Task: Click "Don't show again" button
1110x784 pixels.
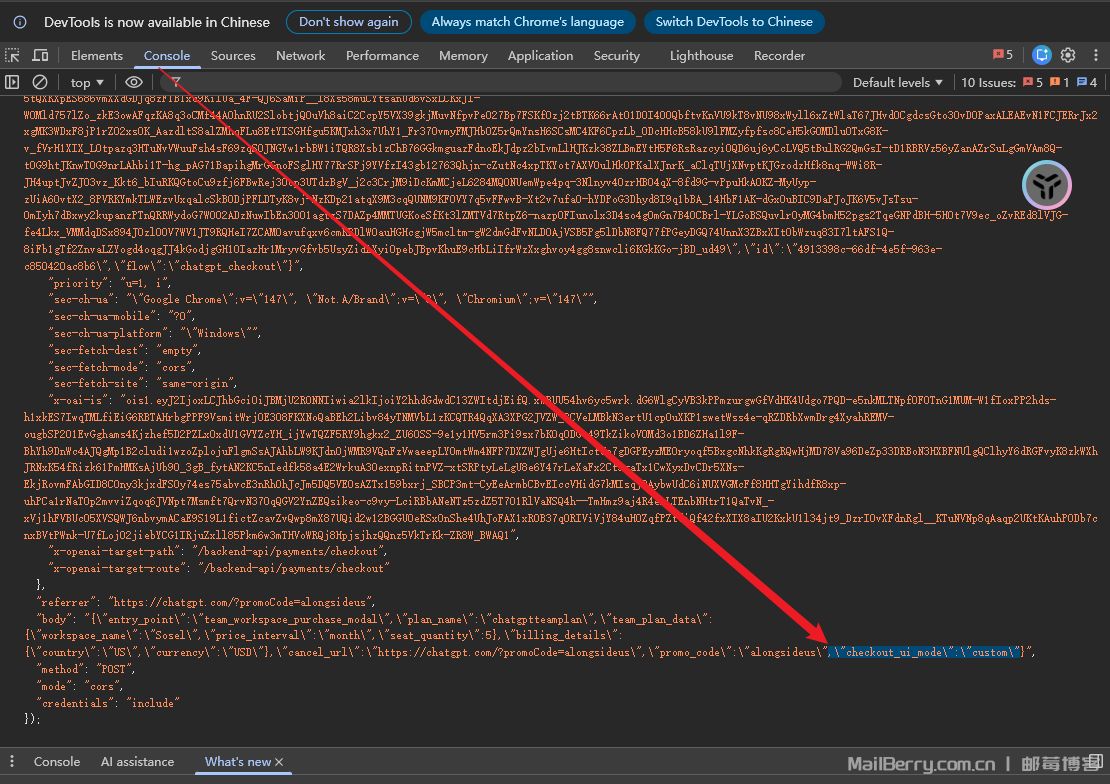Action: coord(348,22)
